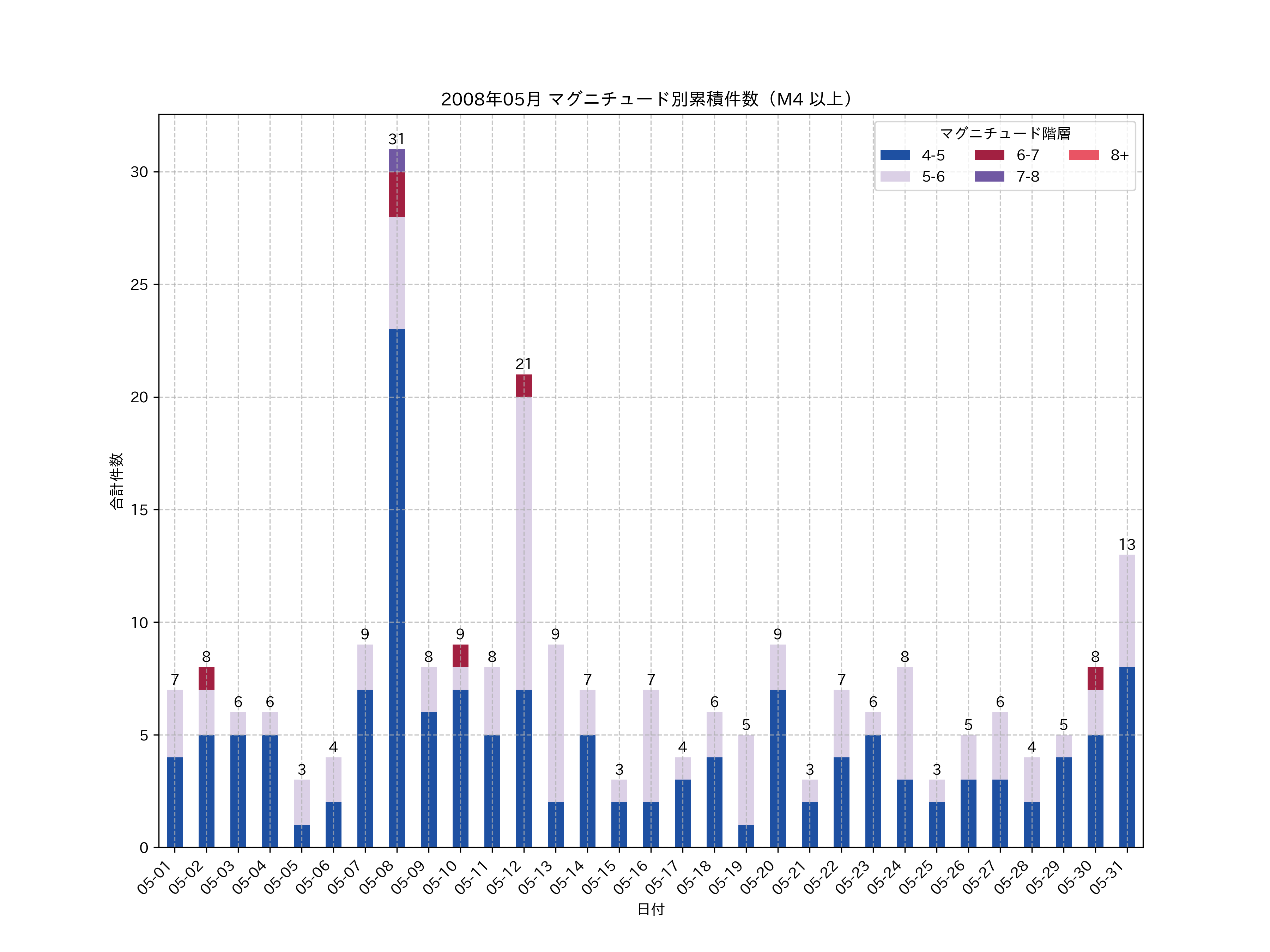This screenshot has width=1270, height=952.
Task: Click the y-axis tick label 30
Action: (x=139, y=172)
